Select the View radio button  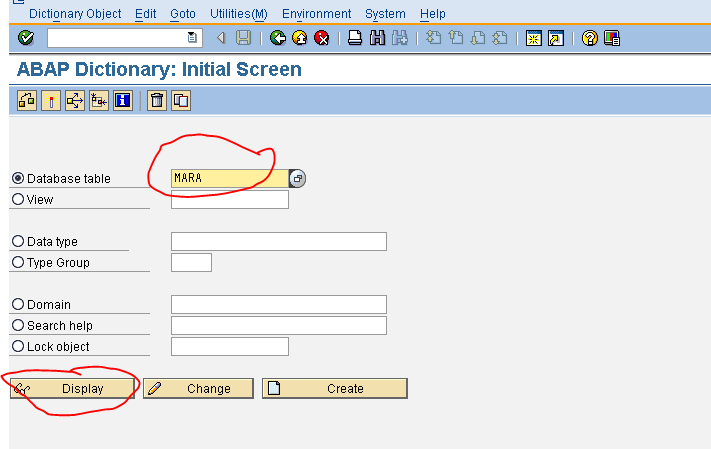tap(18, 199)
